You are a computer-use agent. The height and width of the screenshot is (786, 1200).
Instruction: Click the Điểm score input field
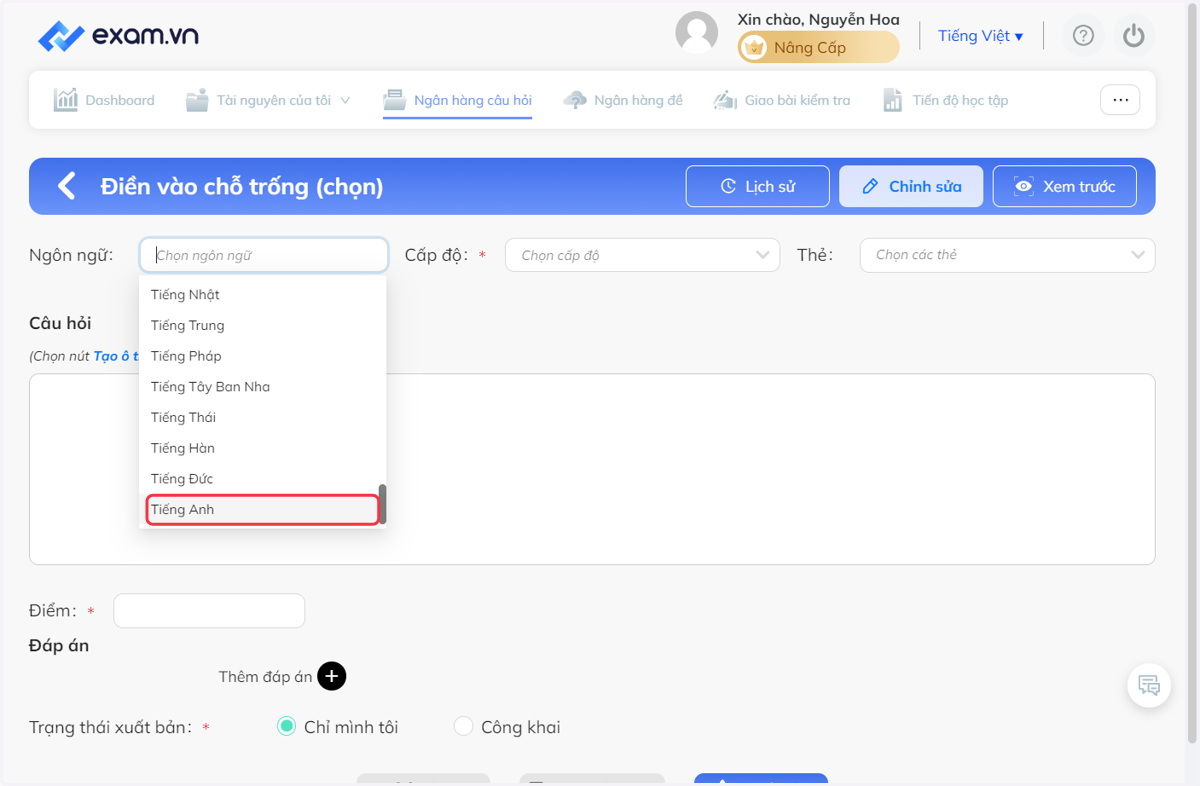209,611
